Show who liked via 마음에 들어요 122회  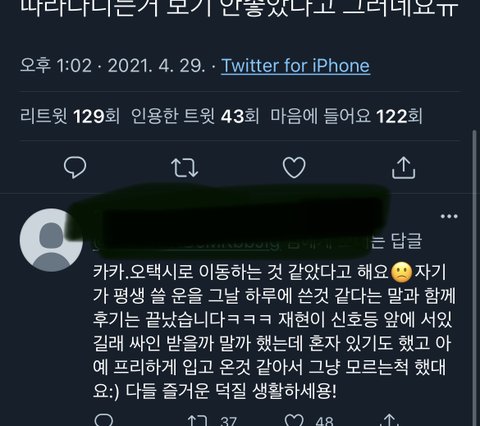[346, 116]
